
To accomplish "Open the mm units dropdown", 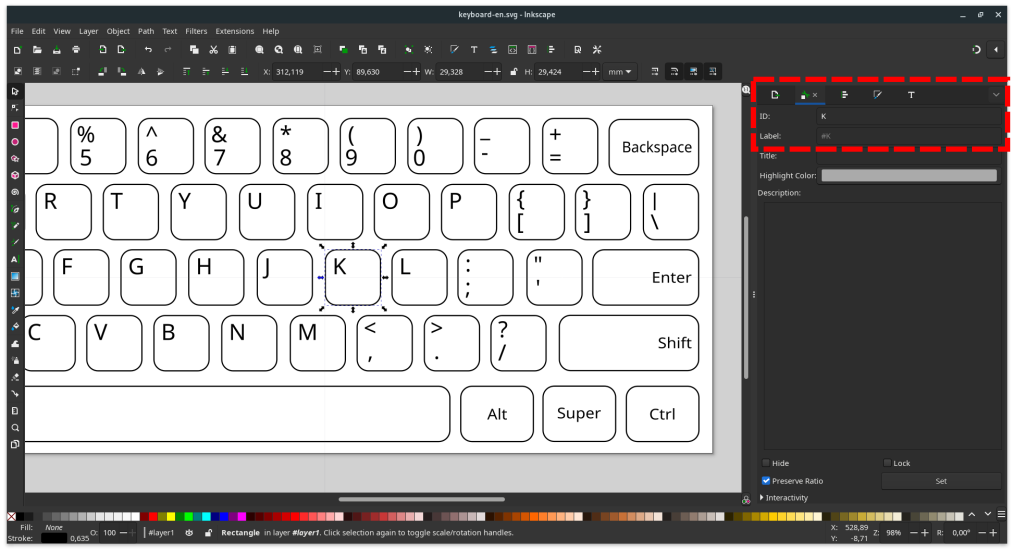I will (x=620, y=72).
